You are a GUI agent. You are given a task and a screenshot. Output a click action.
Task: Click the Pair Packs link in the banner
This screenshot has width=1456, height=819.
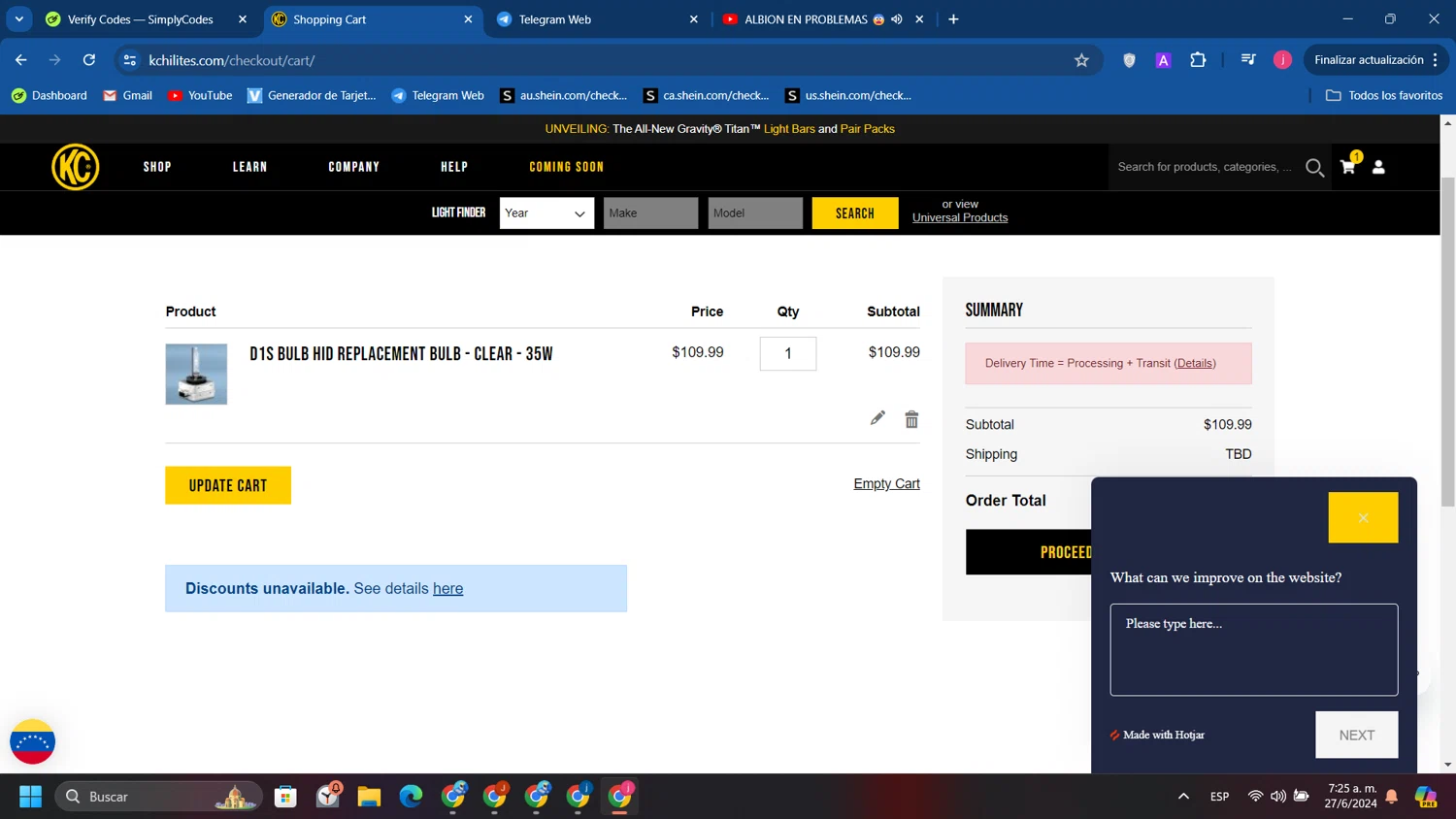click(867, 129)
